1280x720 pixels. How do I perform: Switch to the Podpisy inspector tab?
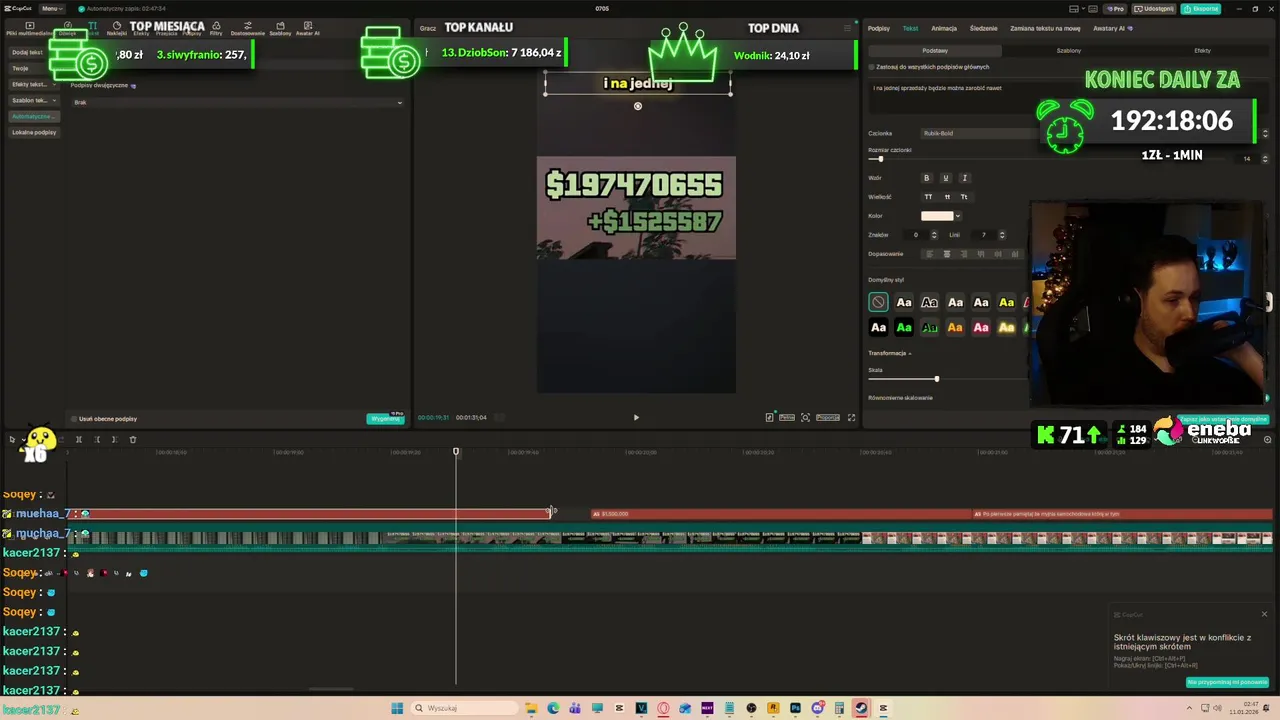click(879, 28)
